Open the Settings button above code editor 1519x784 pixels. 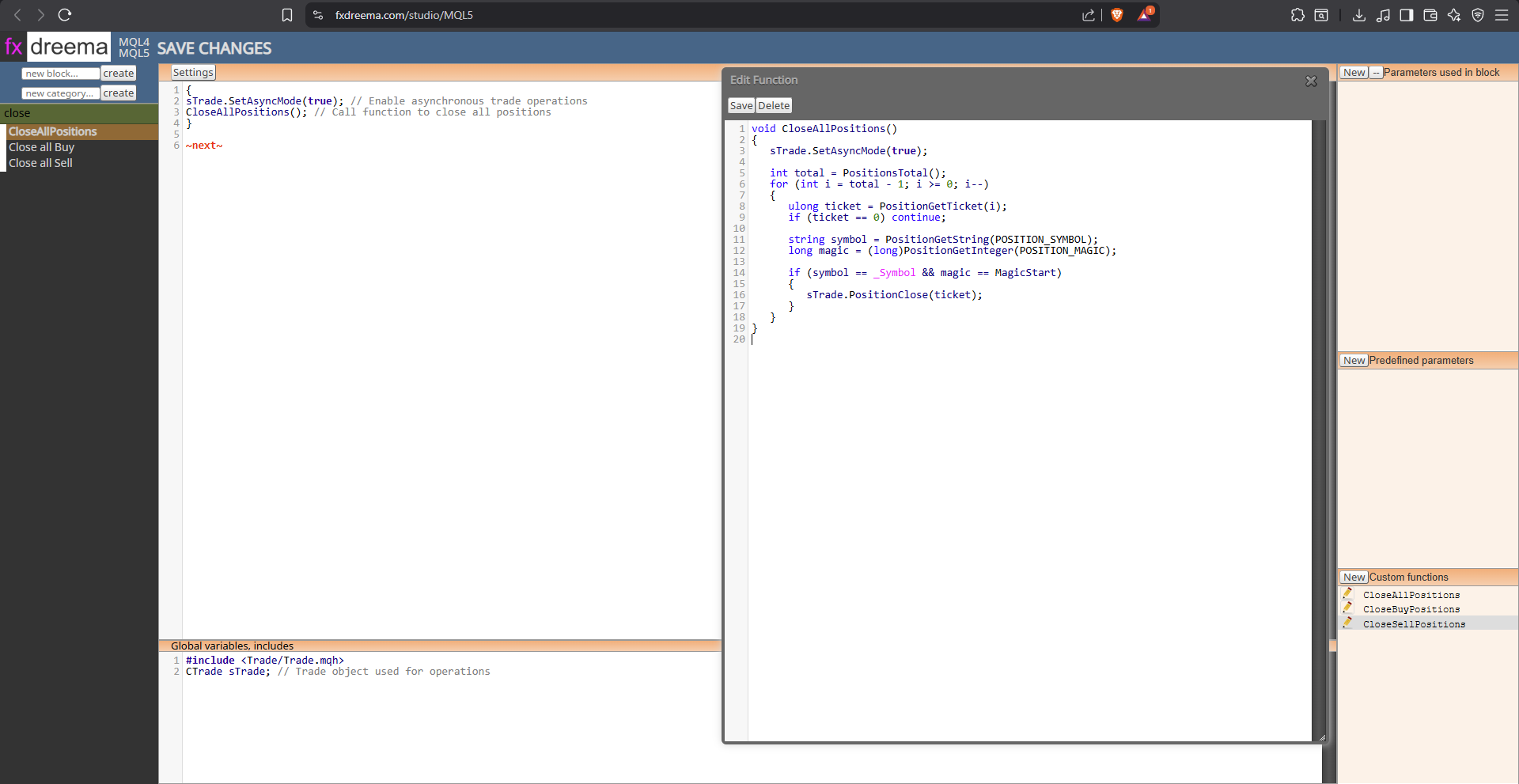[x=193, y=72]
